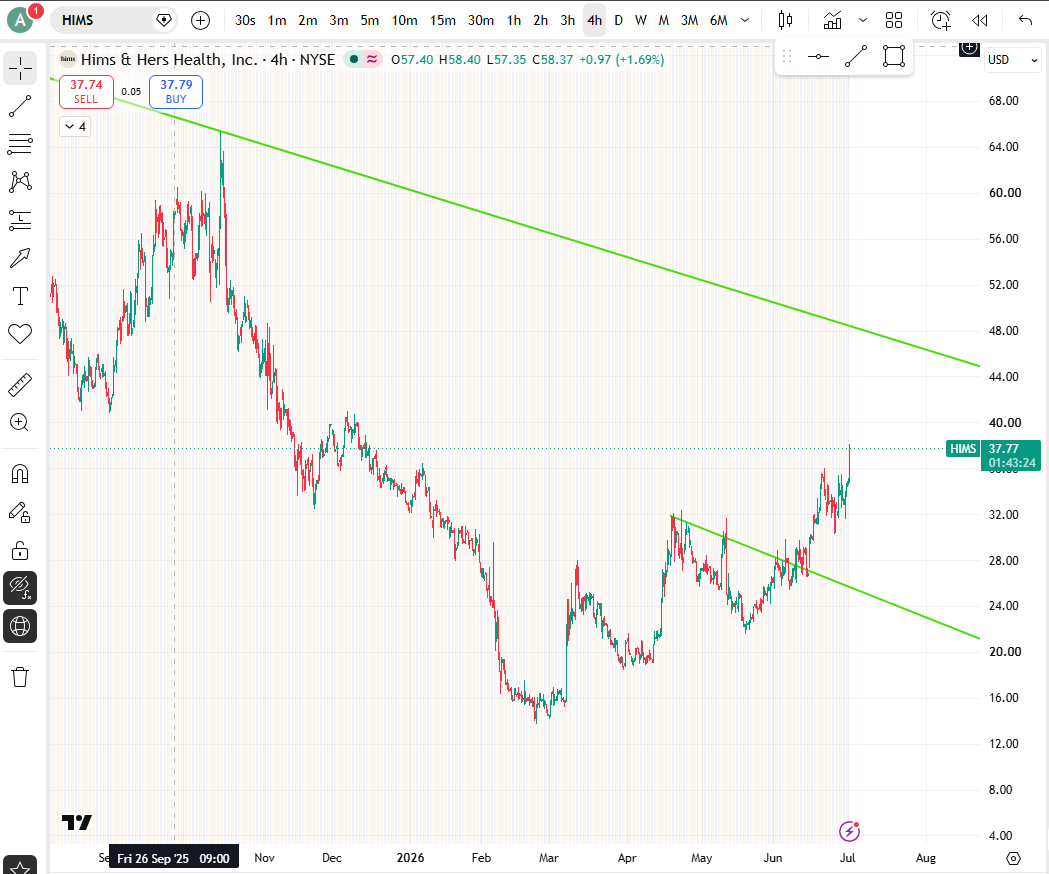The height and width of the screenshot is (874, 1049).
Task: Select the 4h timeframe
Action: pos(594,20)
